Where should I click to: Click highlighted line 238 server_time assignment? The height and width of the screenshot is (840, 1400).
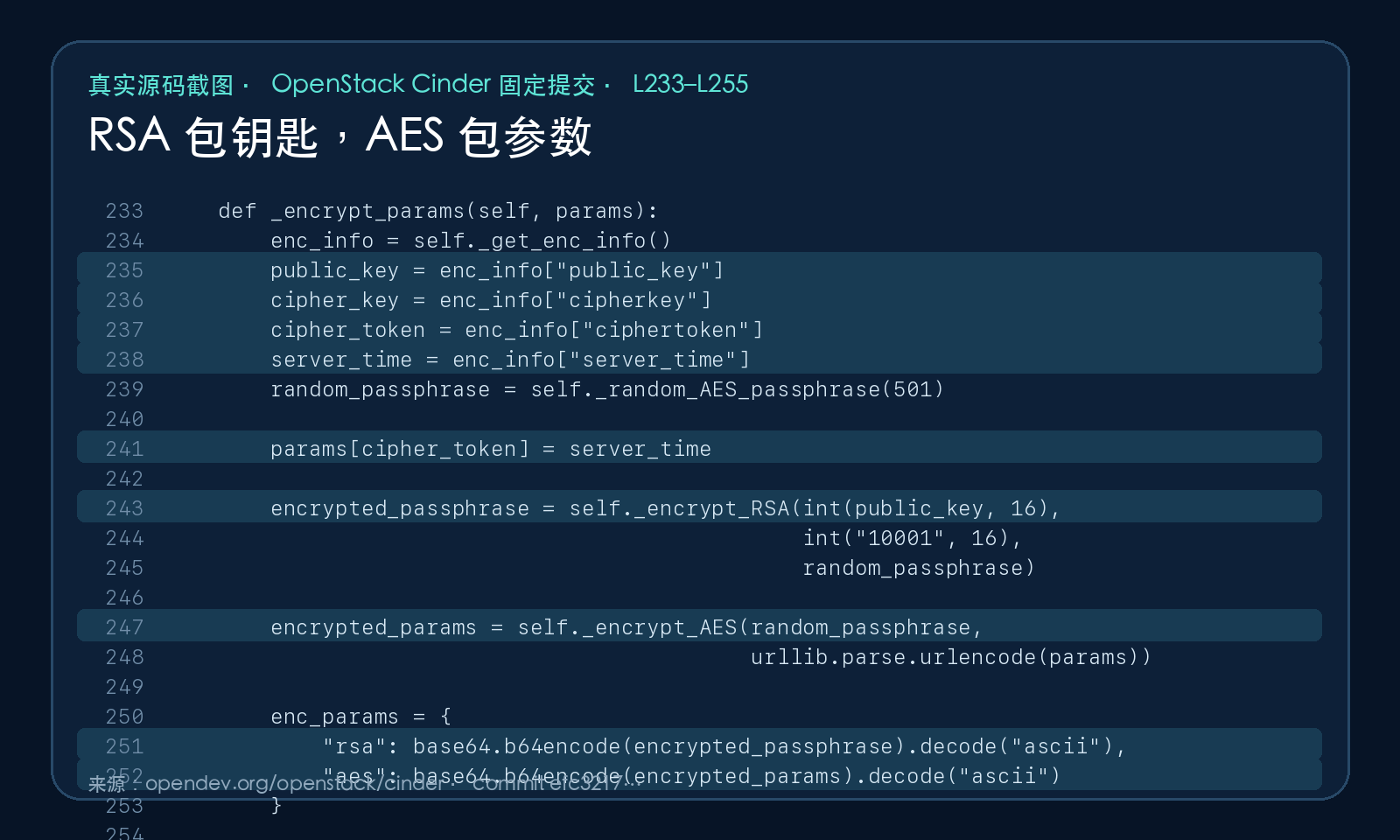699,359
